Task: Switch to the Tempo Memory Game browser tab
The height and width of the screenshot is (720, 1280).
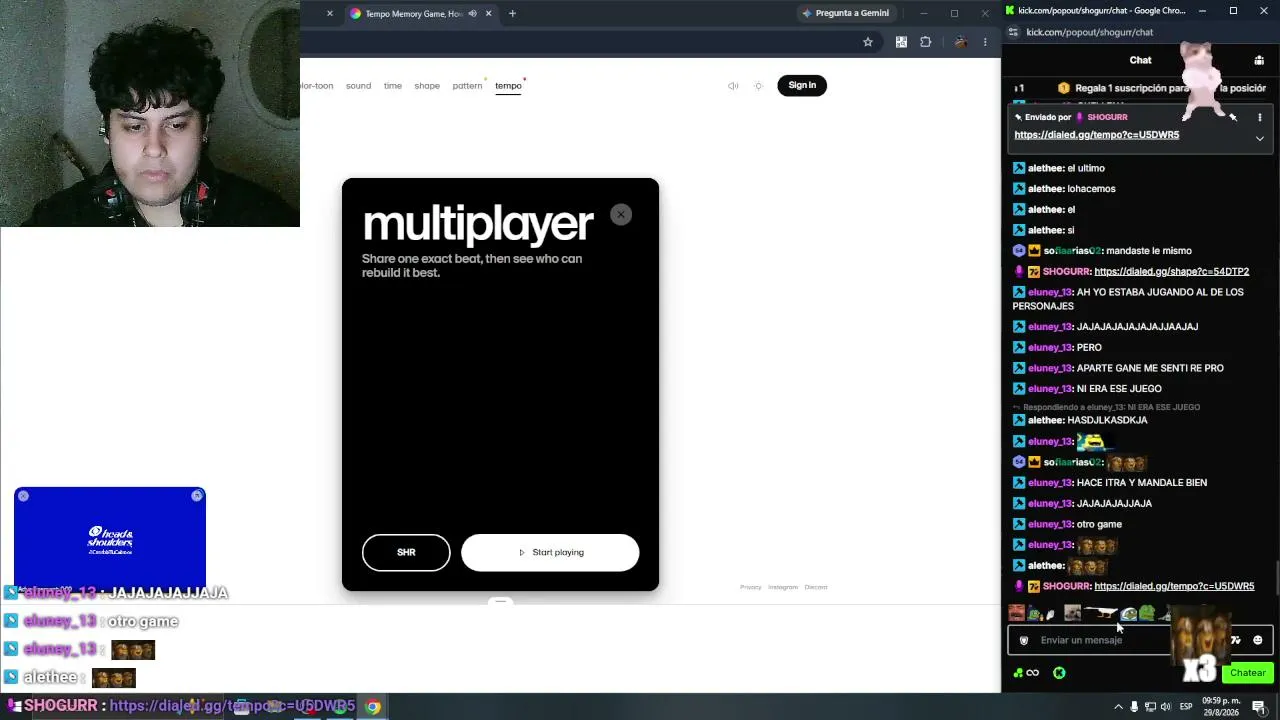Action: [x=420, y=14]
